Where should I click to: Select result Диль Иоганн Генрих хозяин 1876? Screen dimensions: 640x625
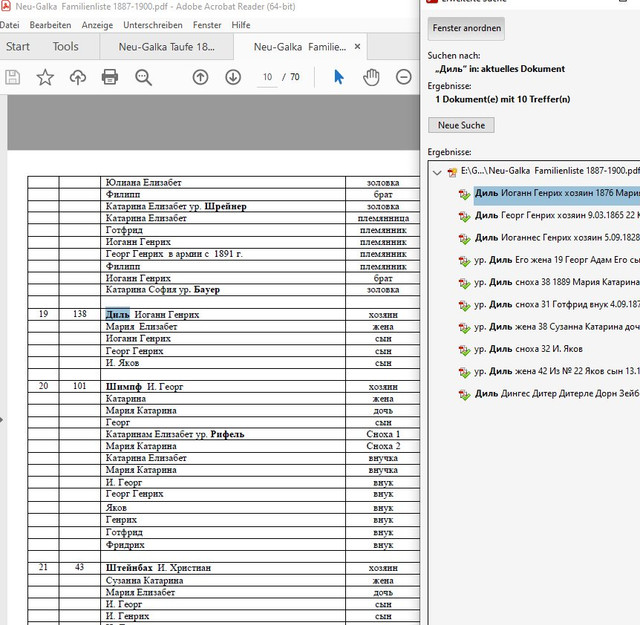pyautogui.click(x=557, y=193)
